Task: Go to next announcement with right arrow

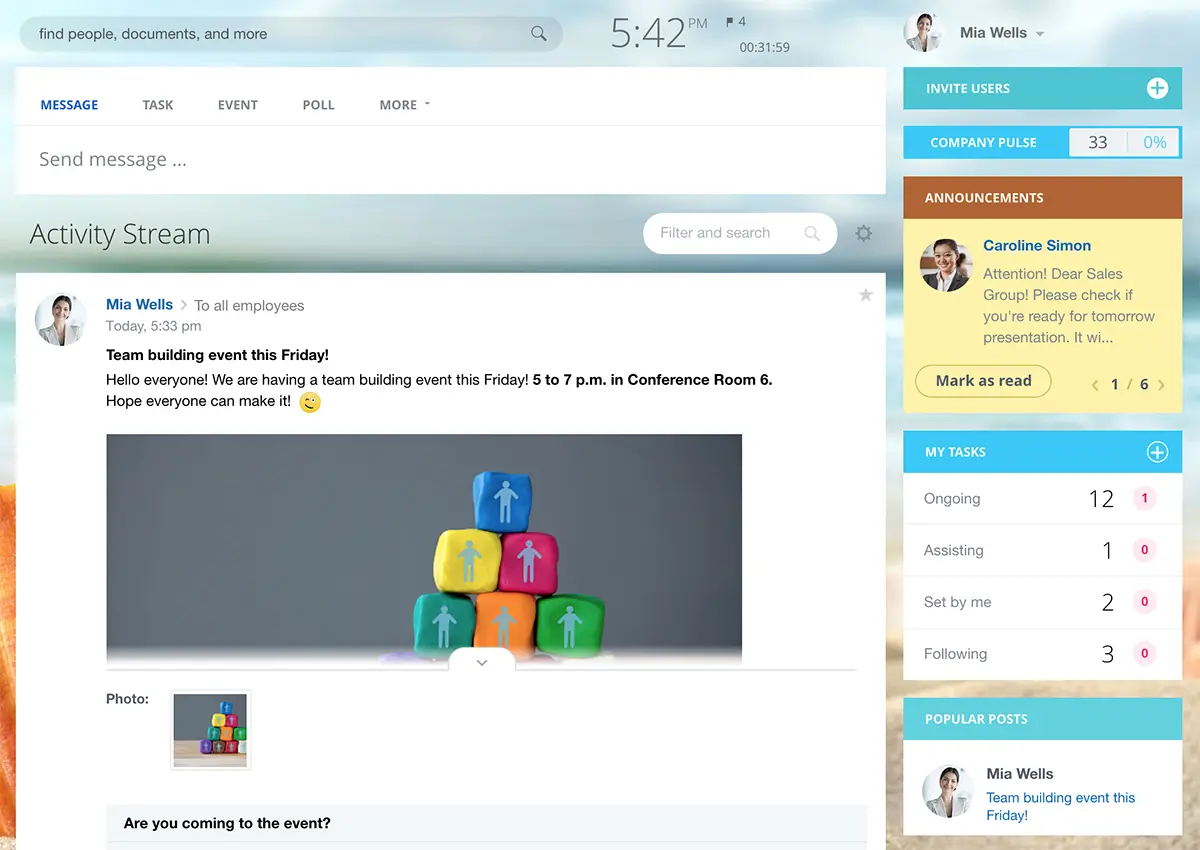Action: (1161, 385)
